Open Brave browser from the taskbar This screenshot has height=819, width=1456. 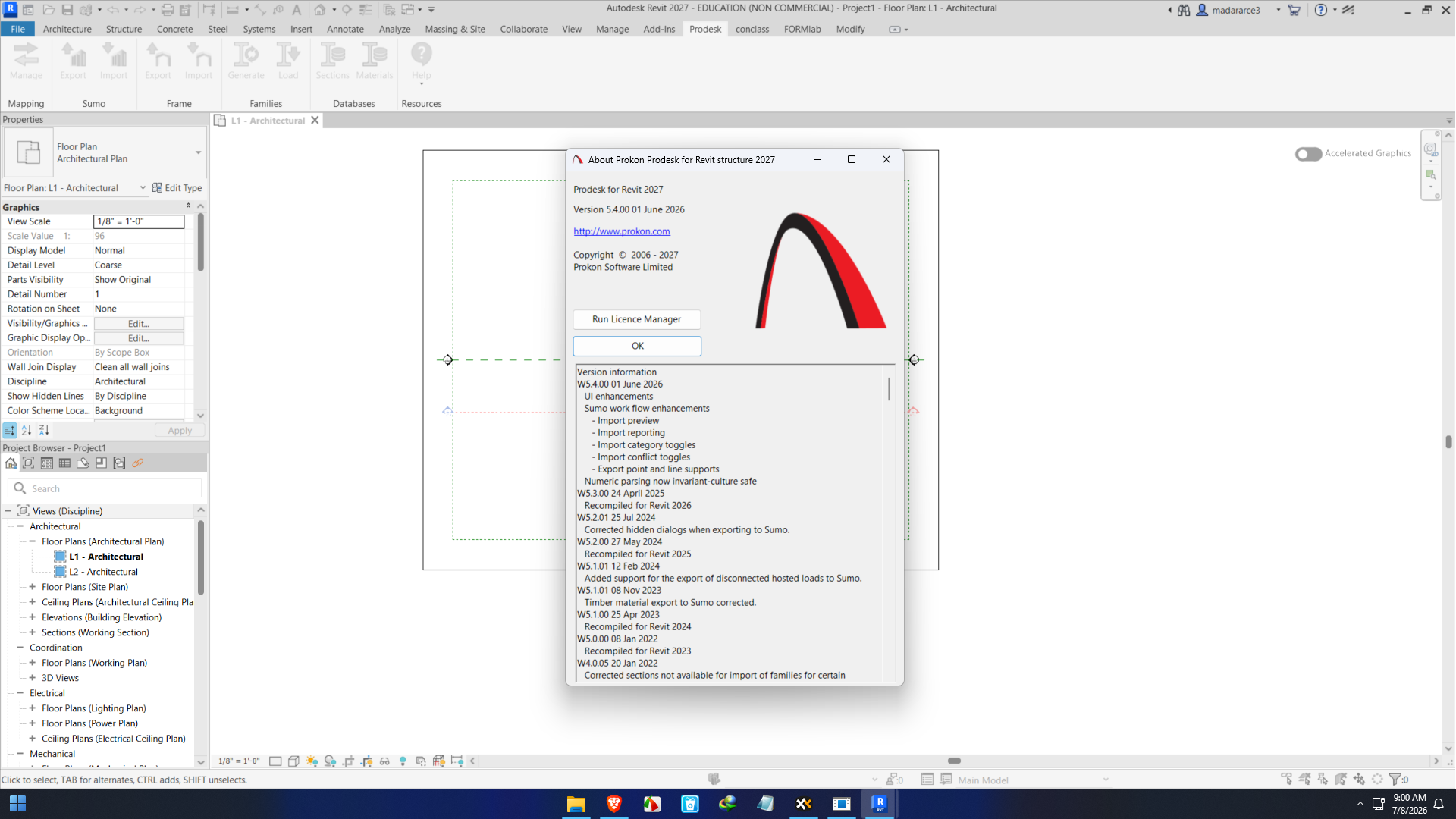click(x=614, y=804)
